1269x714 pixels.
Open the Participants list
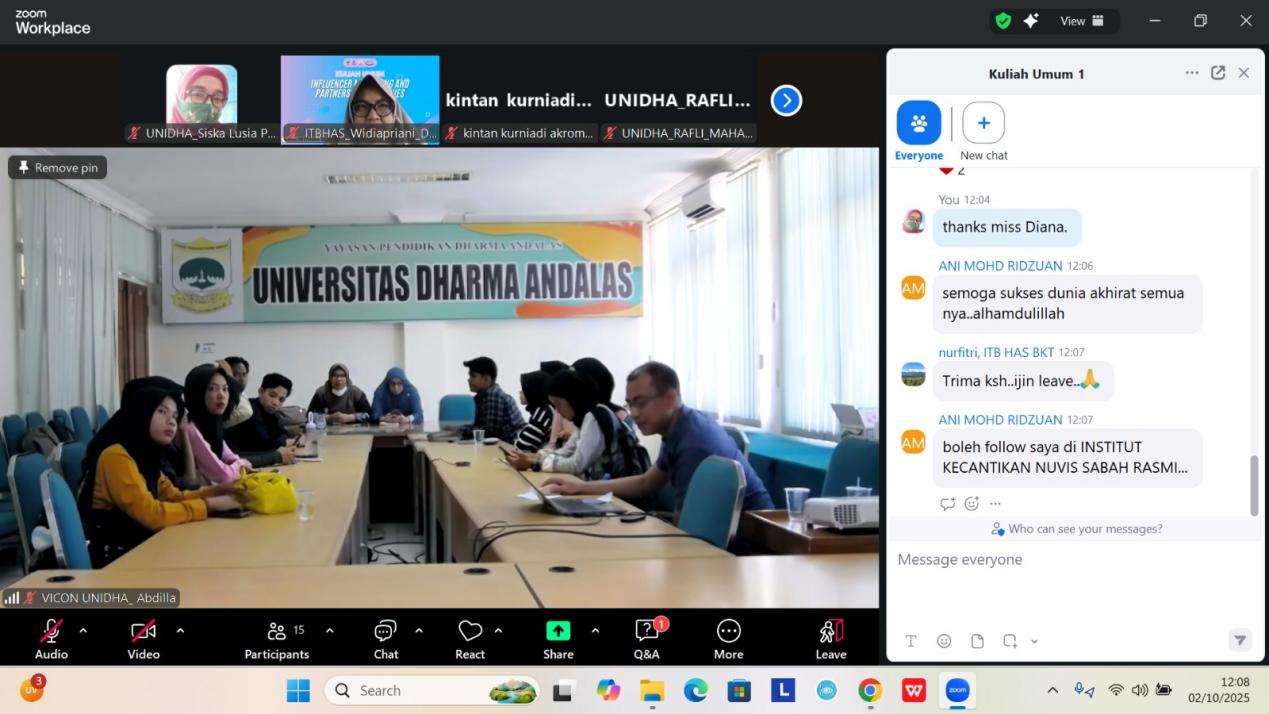[x=277, y=638]
